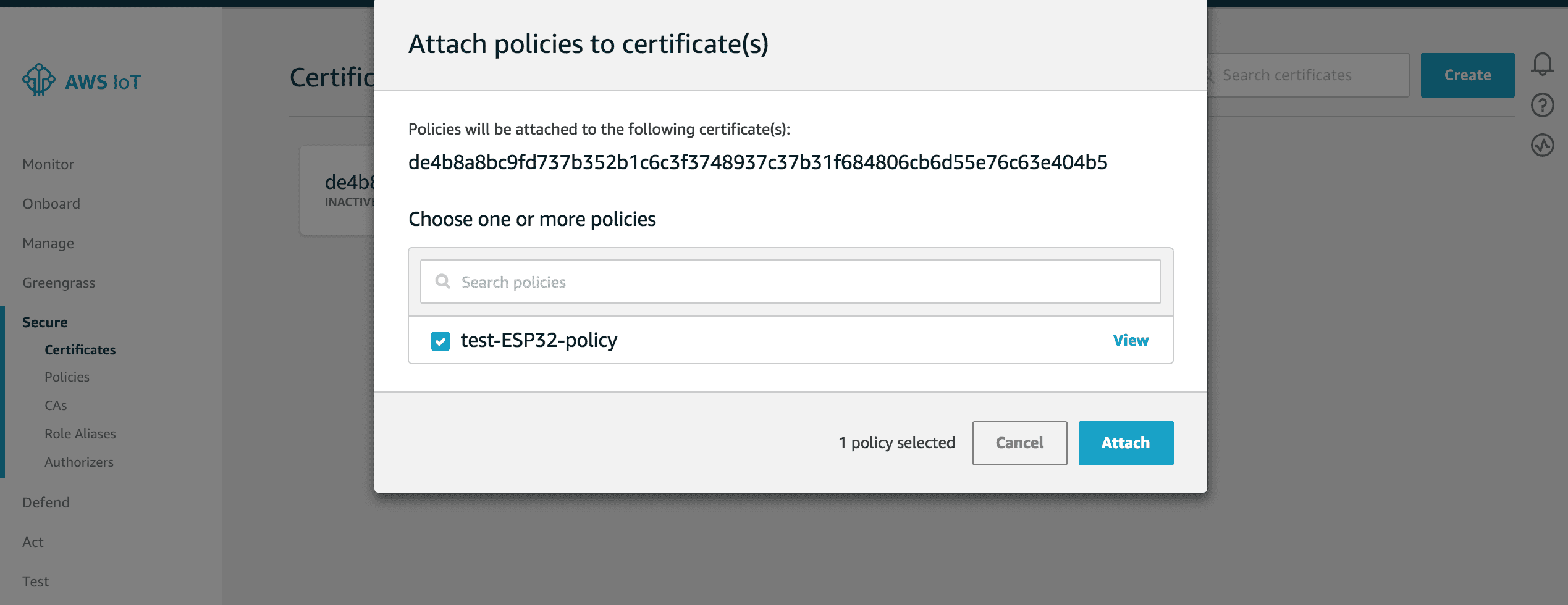Image resolution: width=1568 pixels, height=605 pixels.
Task: Collapse the Secure section in sidebar
Action: click(44, 322)
